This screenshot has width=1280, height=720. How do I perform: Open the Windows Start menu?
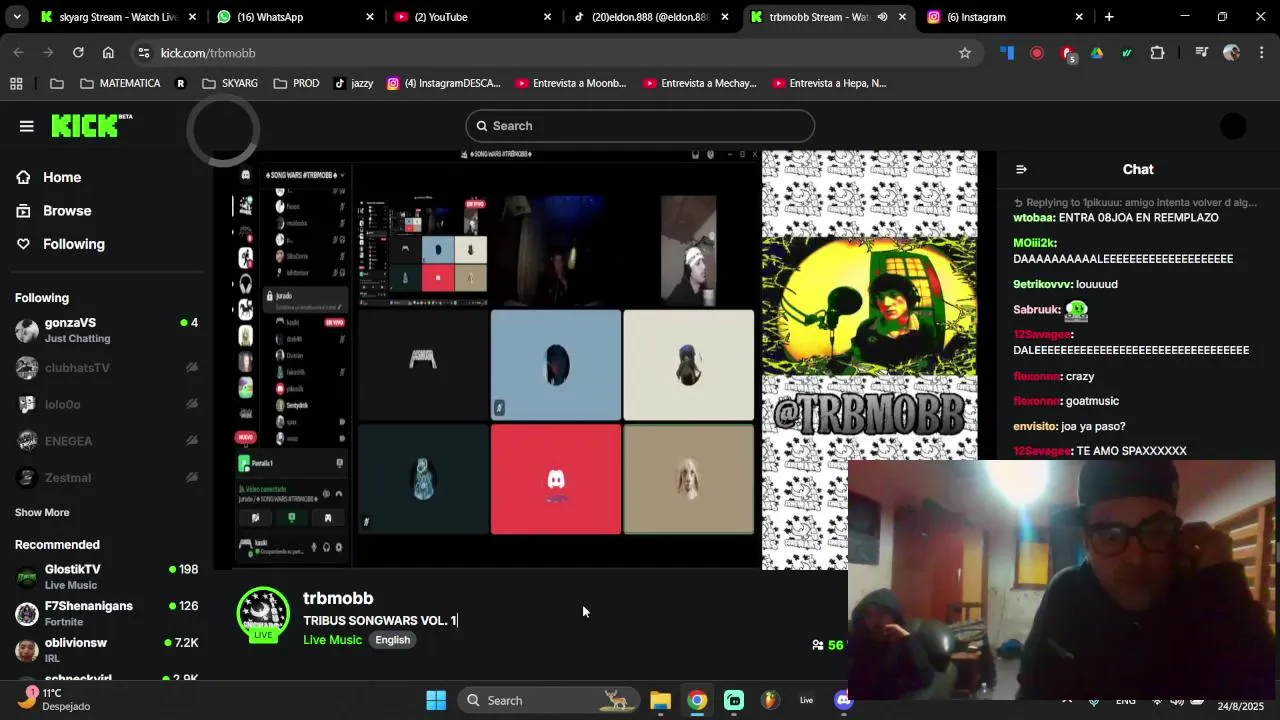[x=436, y=700]
